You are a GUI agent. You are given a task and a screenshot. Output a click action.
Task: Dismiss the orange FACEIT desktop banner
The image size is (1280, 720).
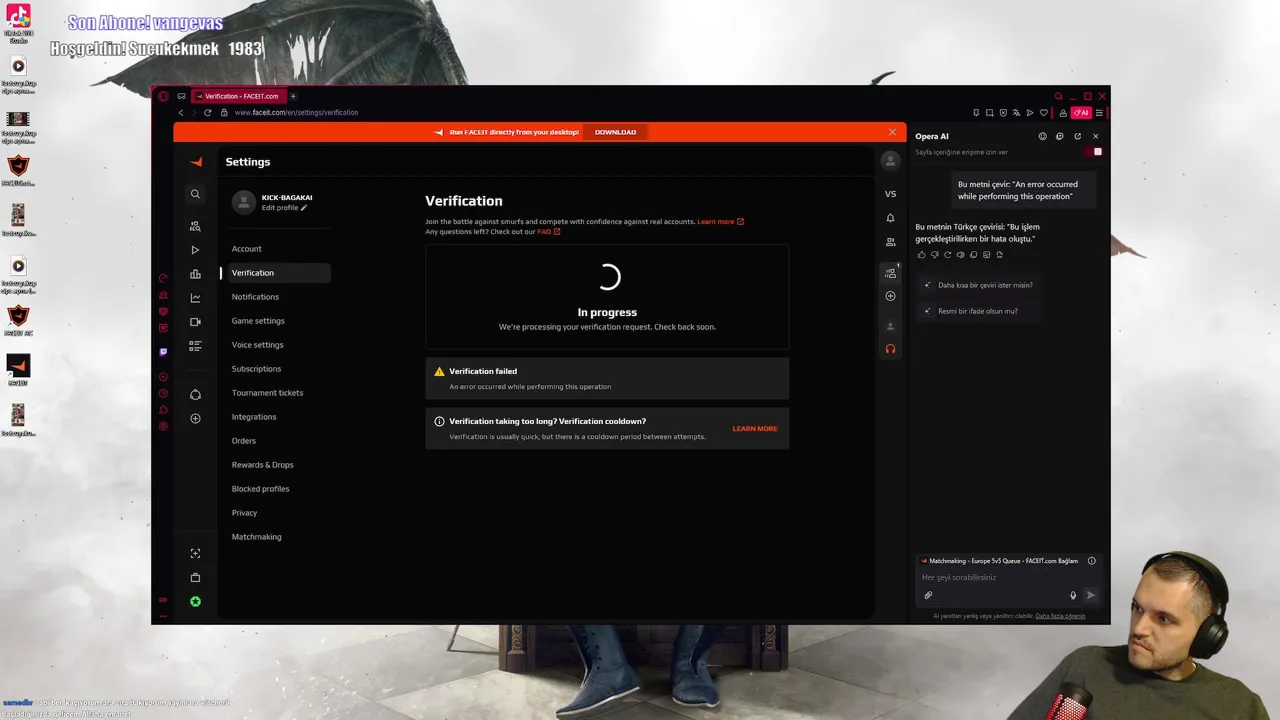892,132
